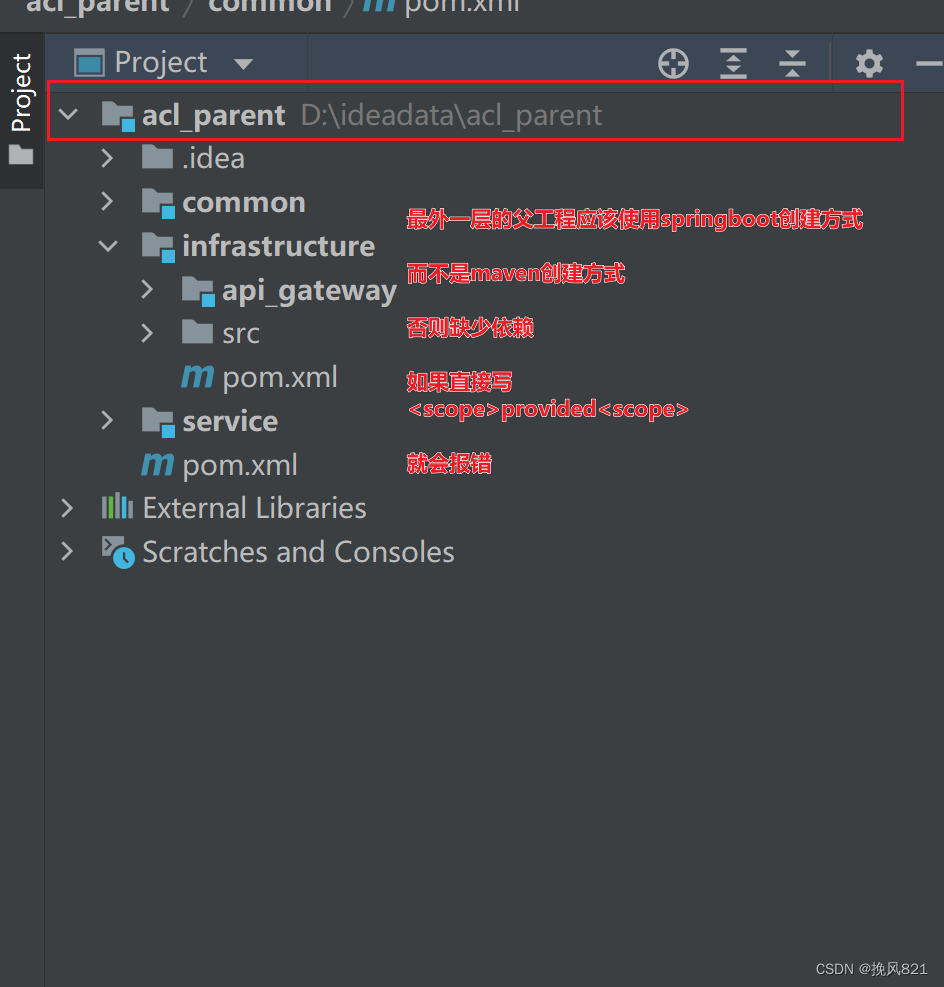Expand the src folder
Image resolution: width=944 pixels, height=987 pixels.
[147, 333]
